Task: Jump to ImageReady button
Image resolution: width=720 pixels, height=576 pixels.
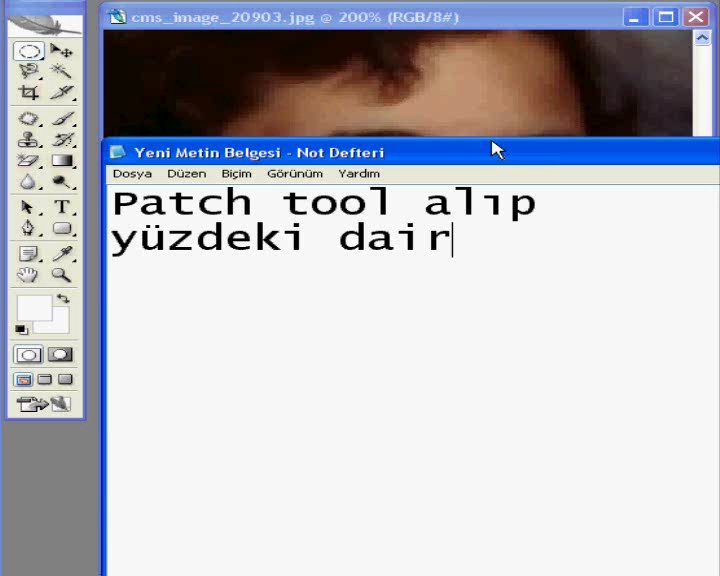Action: [x=44, y=404]
